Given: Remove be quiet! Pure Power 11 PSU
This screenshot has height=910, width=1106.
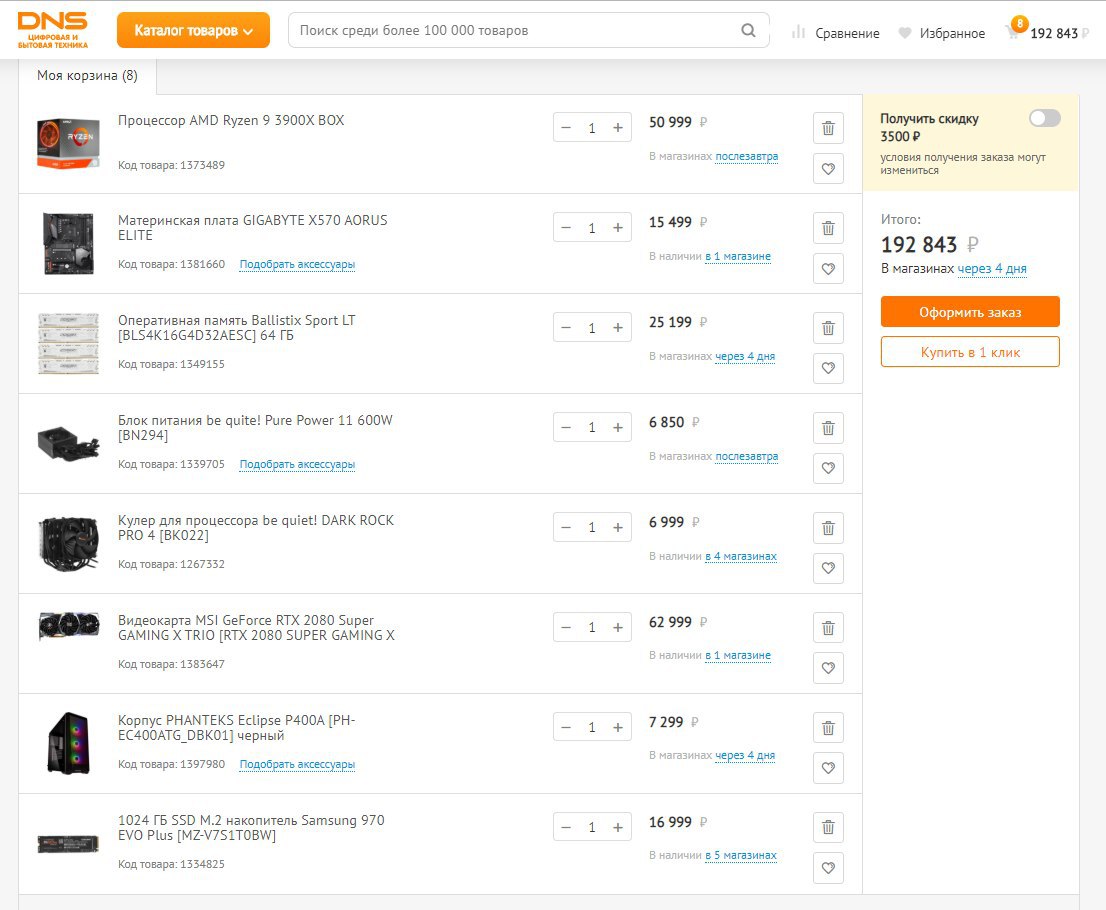Looking at the screenshot, I should point(828,428).
